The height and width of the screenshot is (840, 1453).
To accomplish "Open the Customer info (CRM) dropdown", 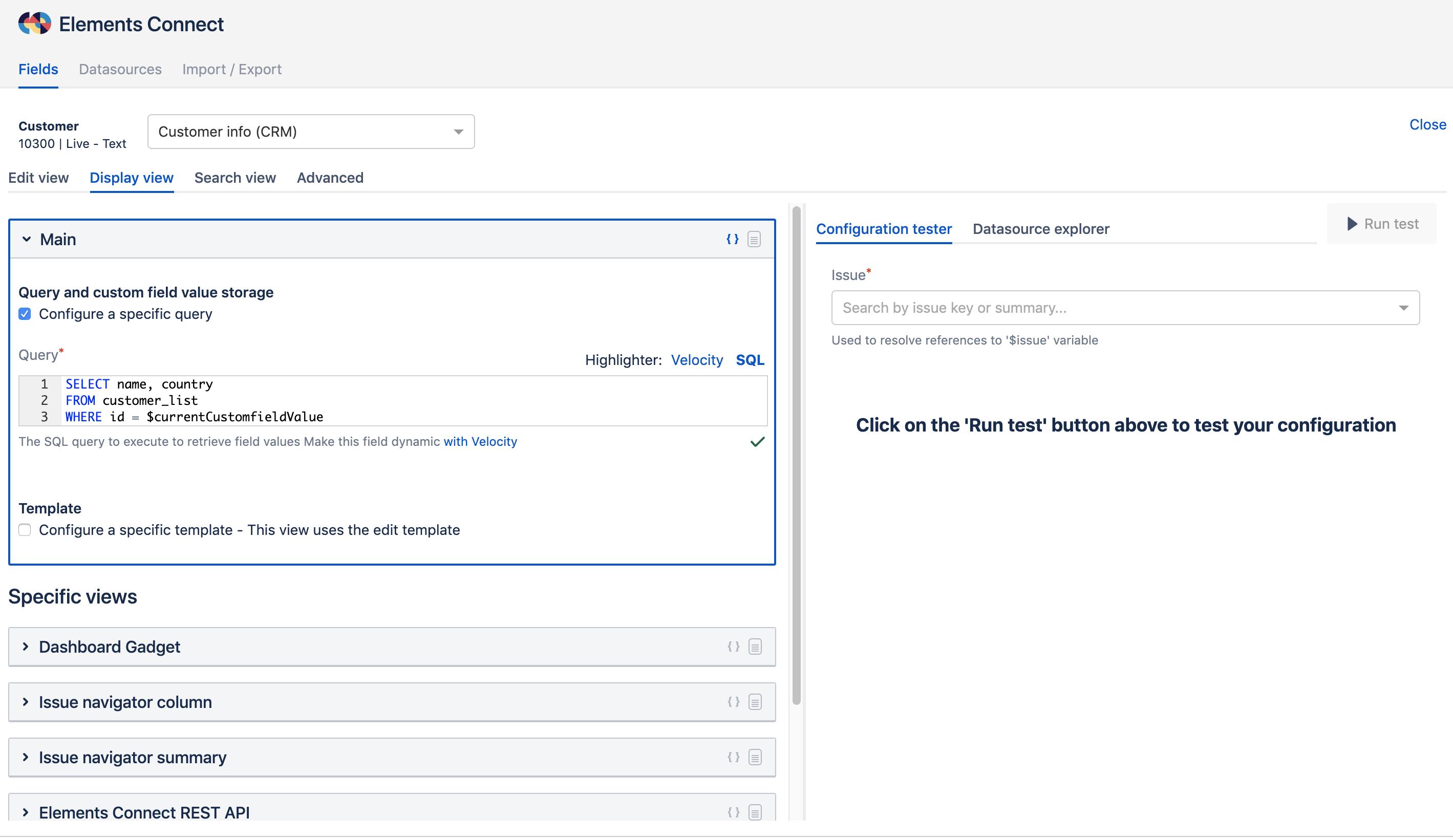I will click(311, 132).
